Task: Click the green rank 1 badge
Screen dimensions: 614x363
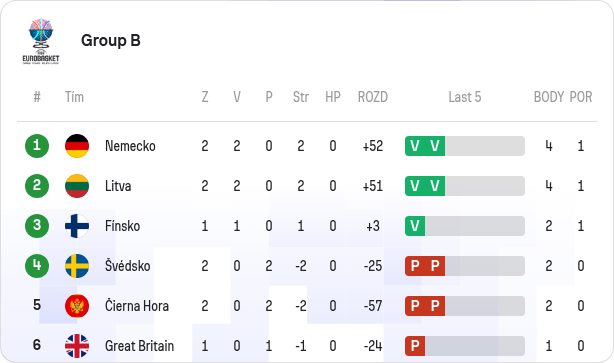Action: click(x=37, y=146)
